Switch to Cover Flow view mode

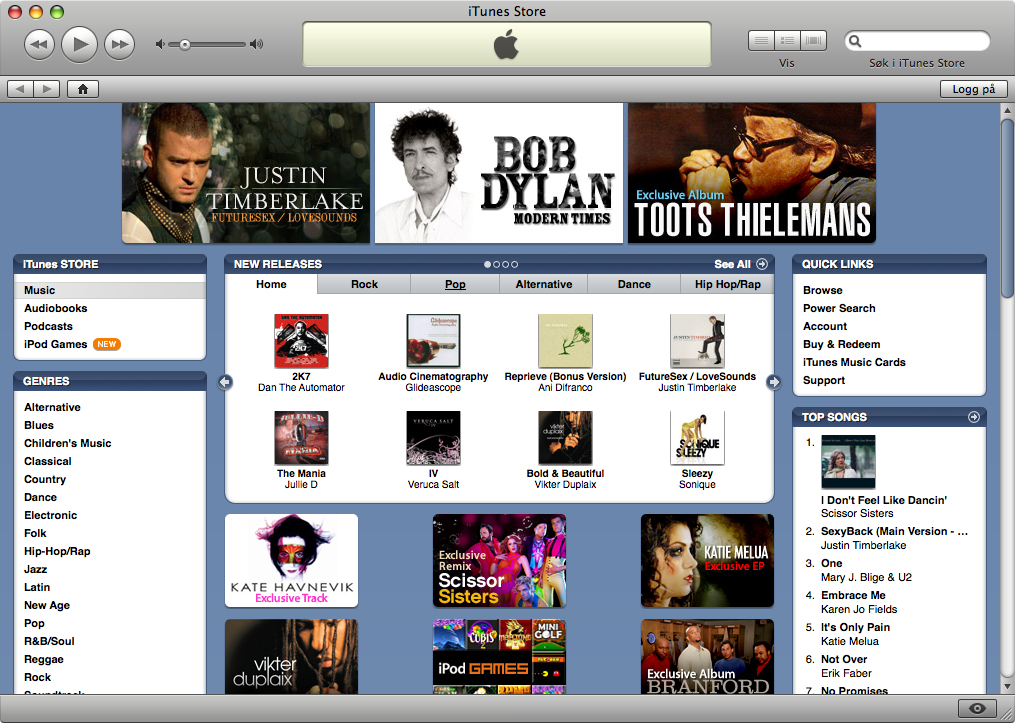tap(814, 41)
